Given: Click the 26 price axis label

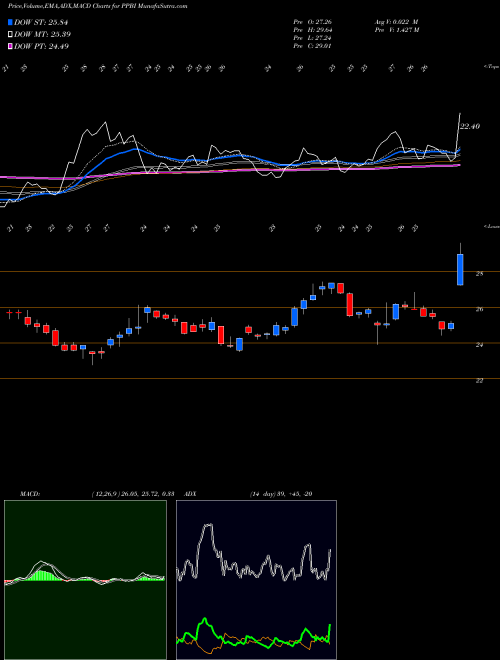Looking at the screenshot, I should click(479, 309).
